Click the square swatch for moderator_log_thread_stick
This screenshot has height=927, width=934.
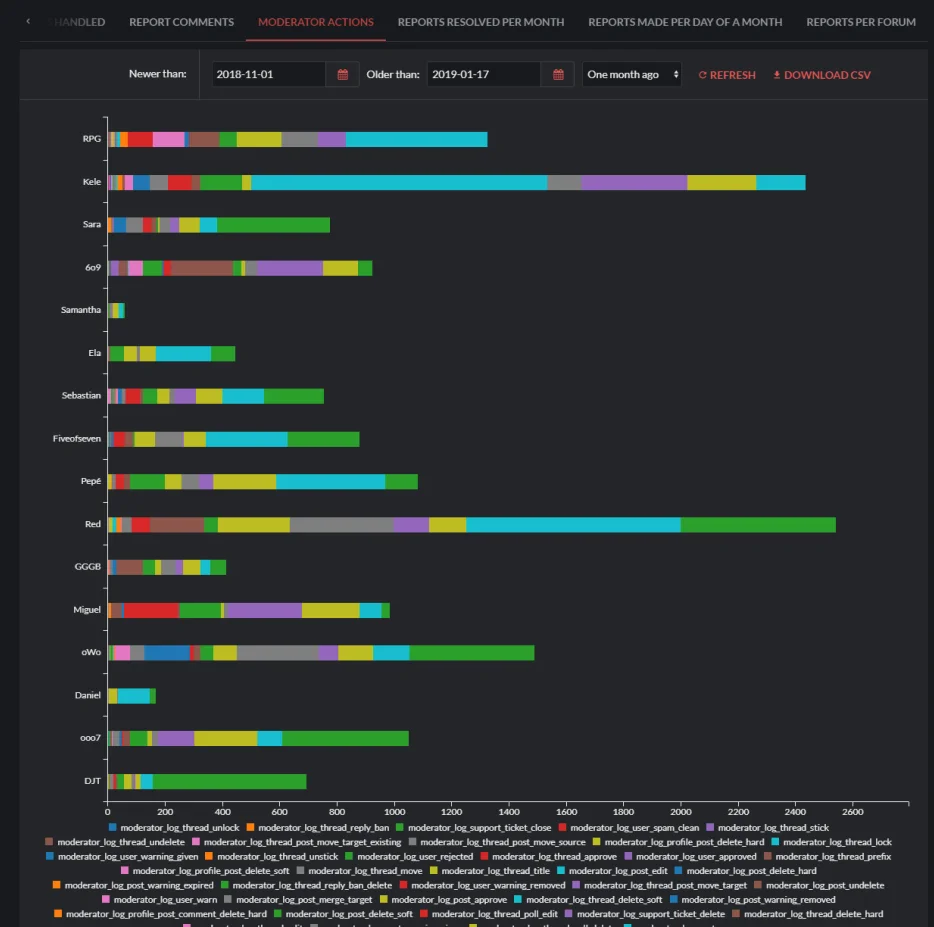[710, 828]
